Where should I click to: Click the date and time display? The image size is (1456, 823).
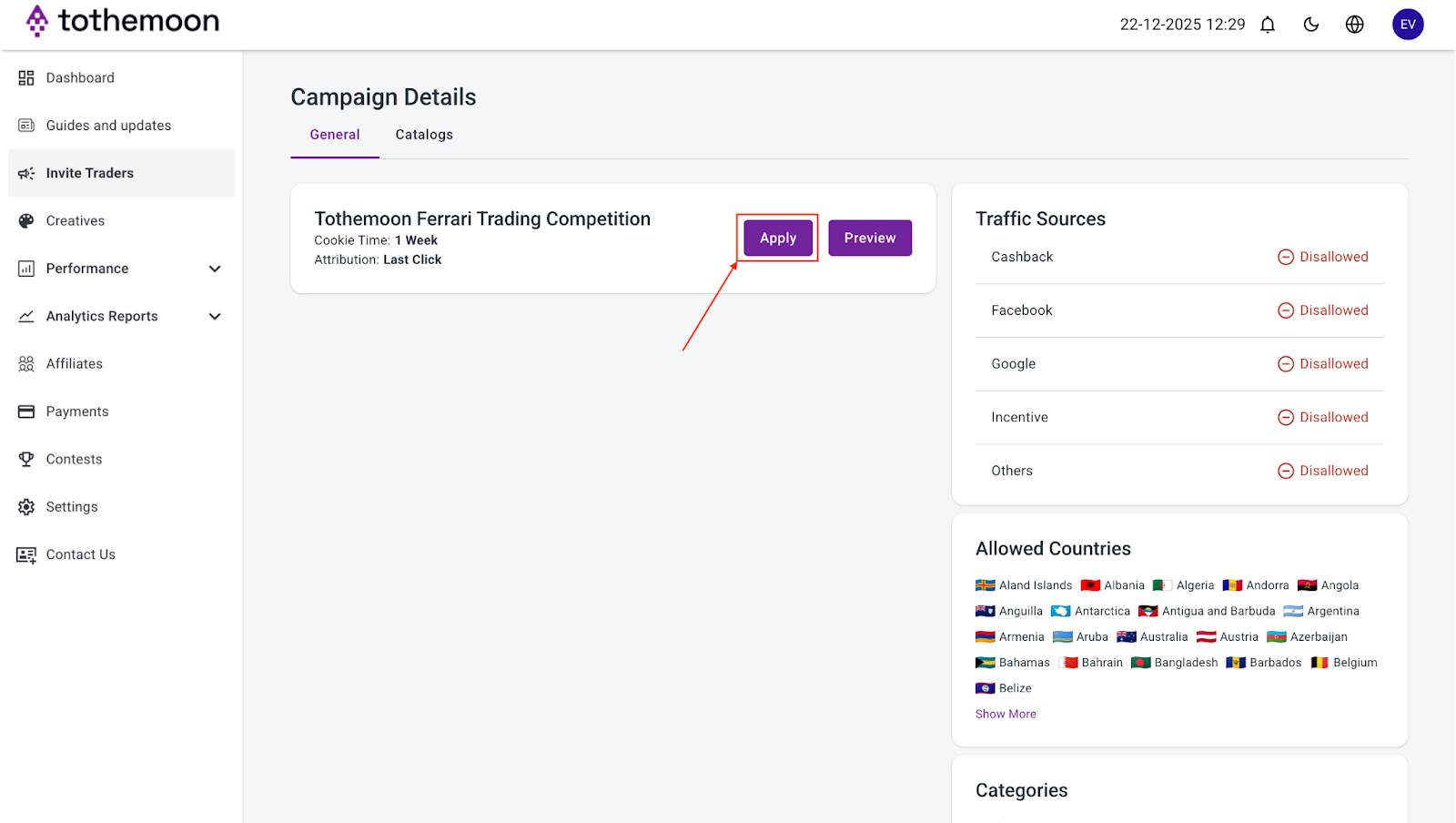pos(1182,25)
